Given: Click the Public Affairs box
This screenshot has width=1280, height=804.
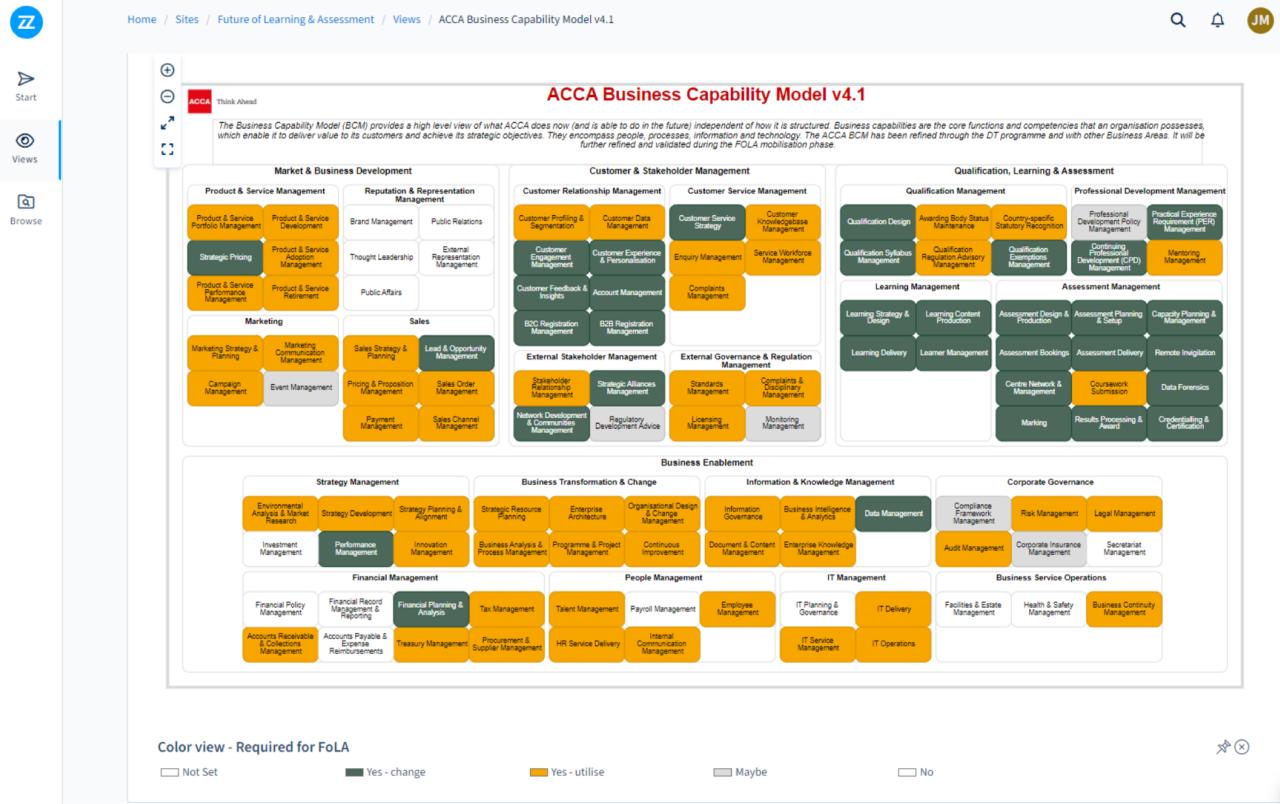Looking at the screenshot, I should (381, 293).
